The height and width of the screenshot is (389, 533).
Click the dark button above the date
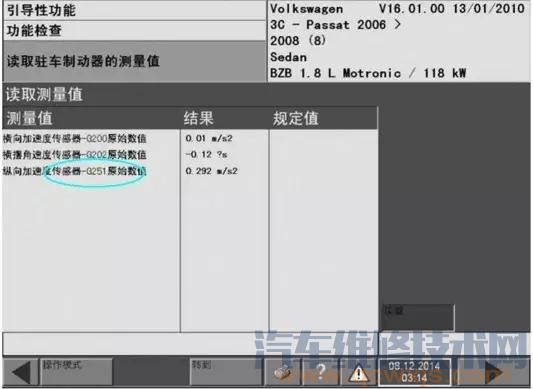click(418, 318)
